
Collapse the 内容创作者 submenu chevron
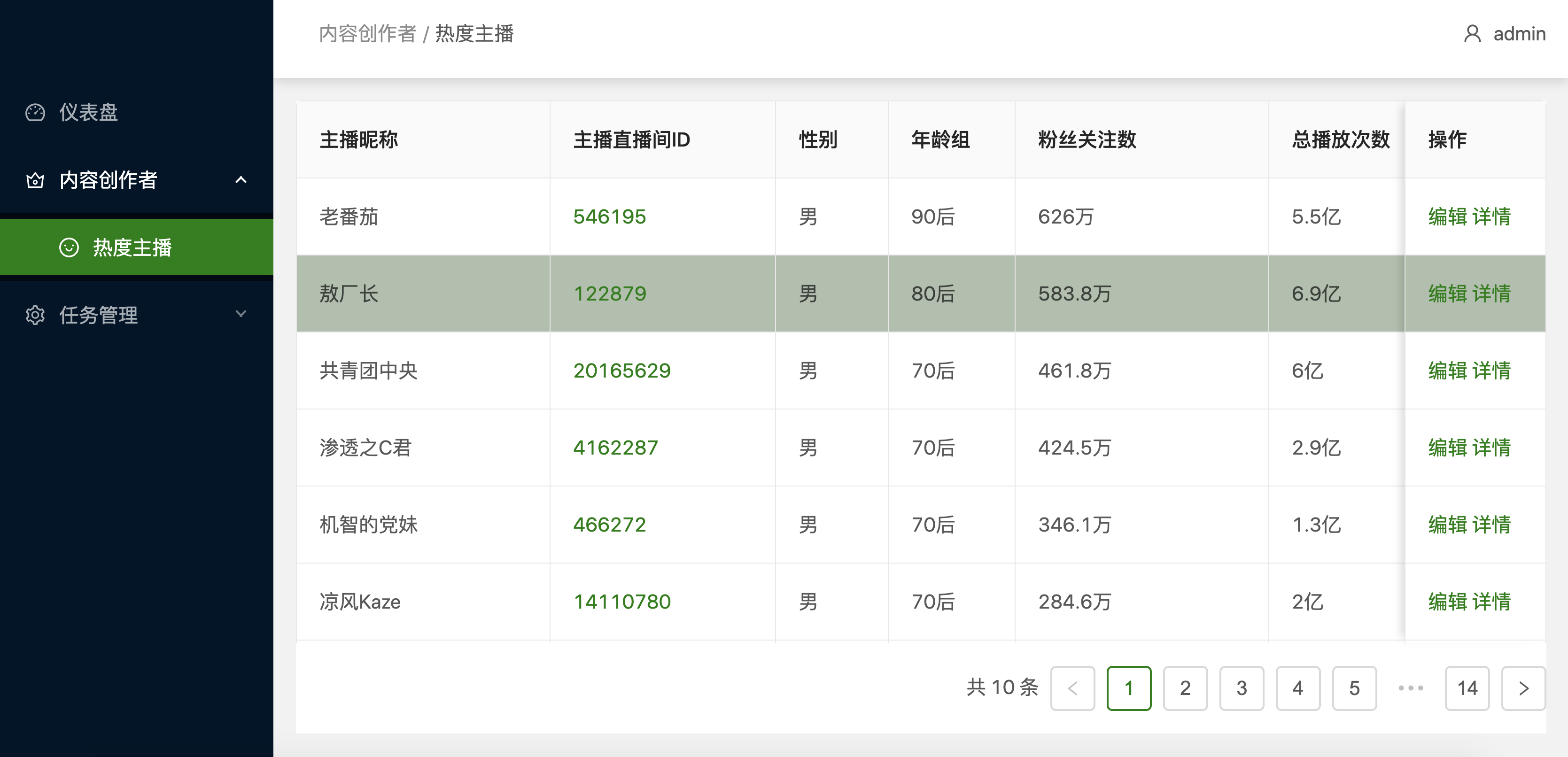pyautogui.click(x=241, y=180)
